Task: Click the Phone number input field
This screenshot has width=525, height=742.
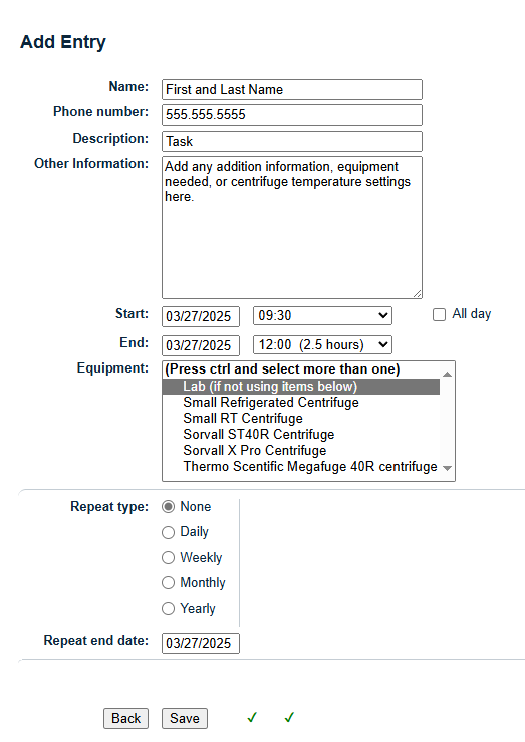Action: coord(292,115)
